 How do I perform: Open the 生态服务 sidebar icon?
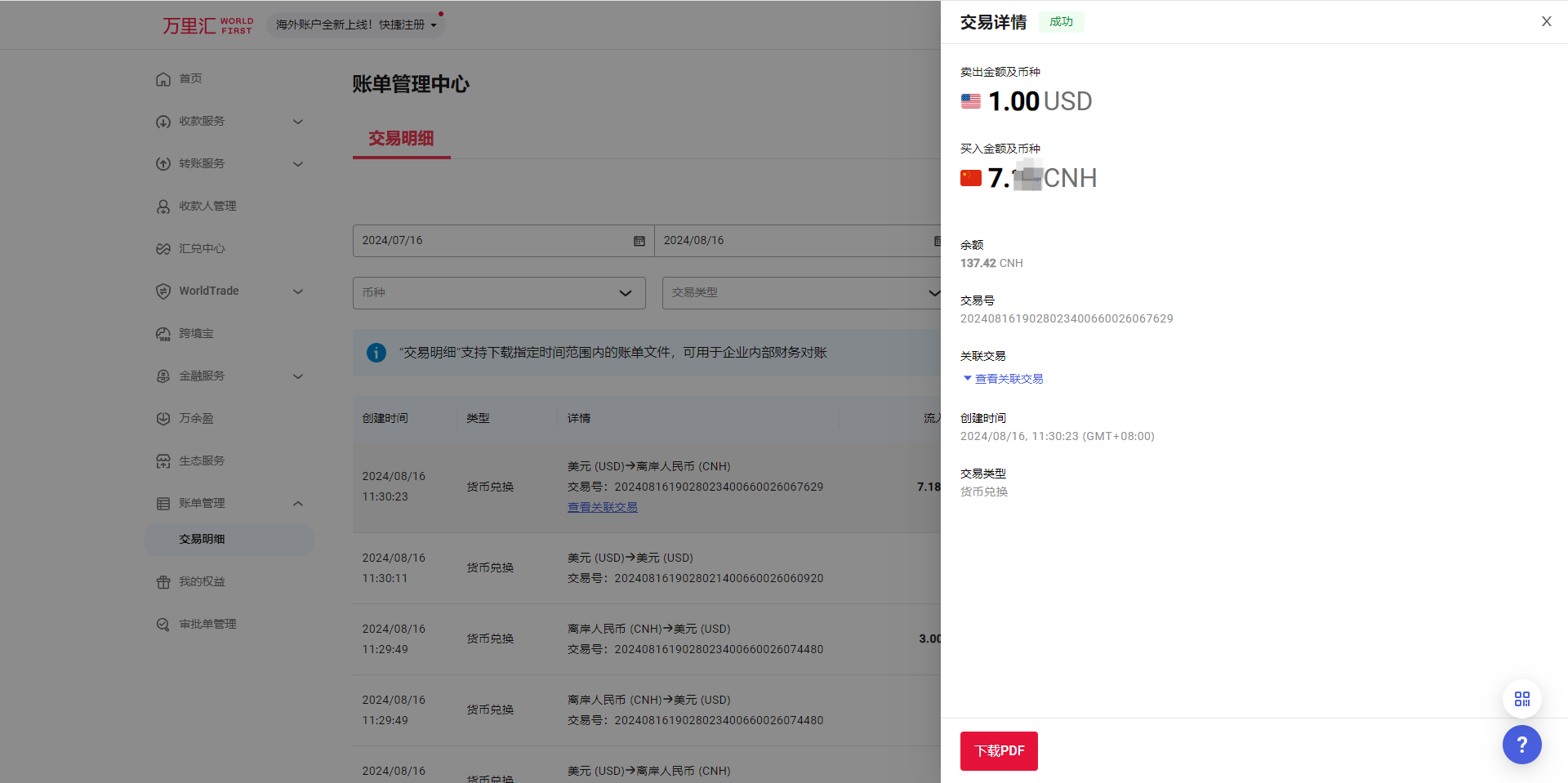click(x=163, y=460)
